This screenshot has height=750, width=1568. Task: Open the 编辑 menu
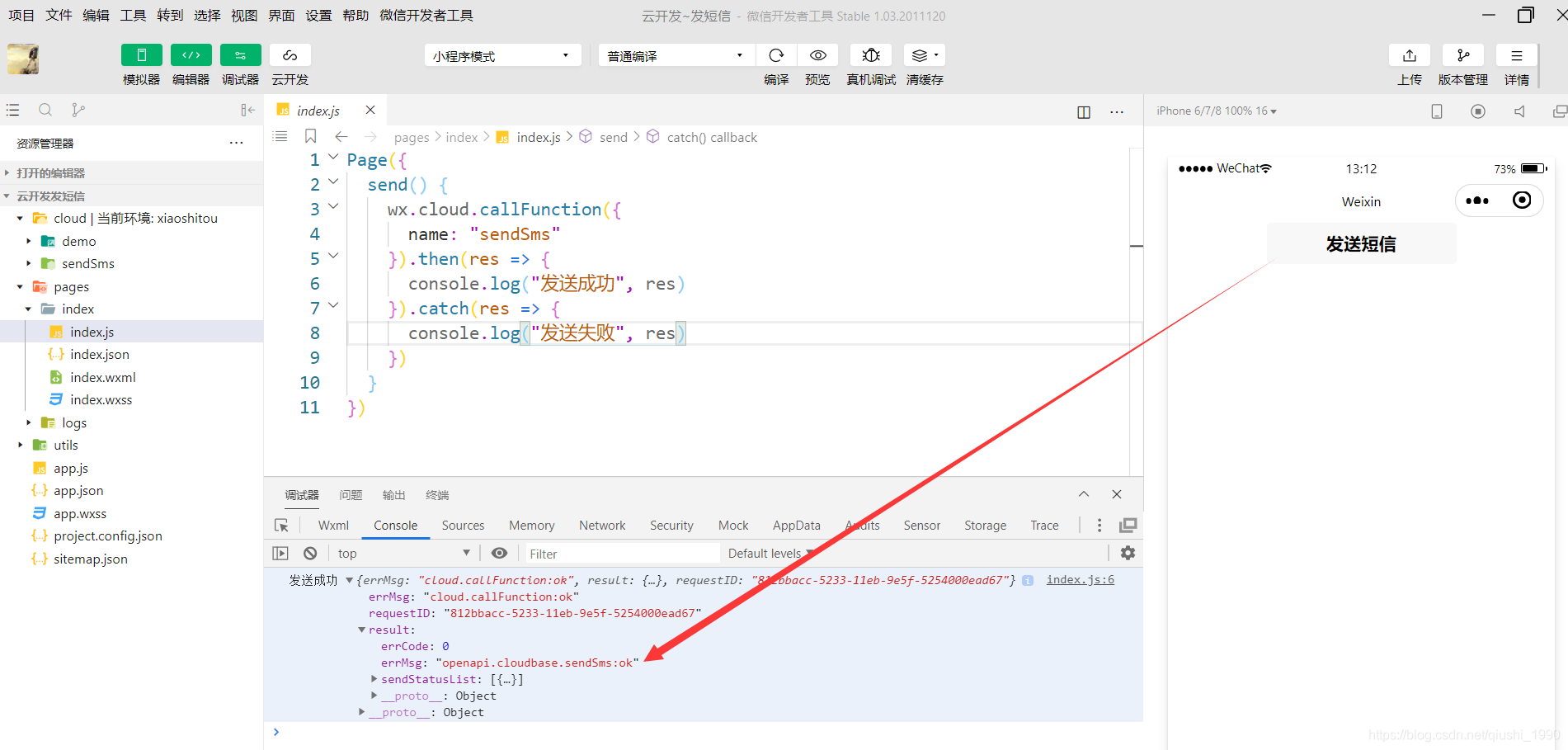(x=96, y=15)
